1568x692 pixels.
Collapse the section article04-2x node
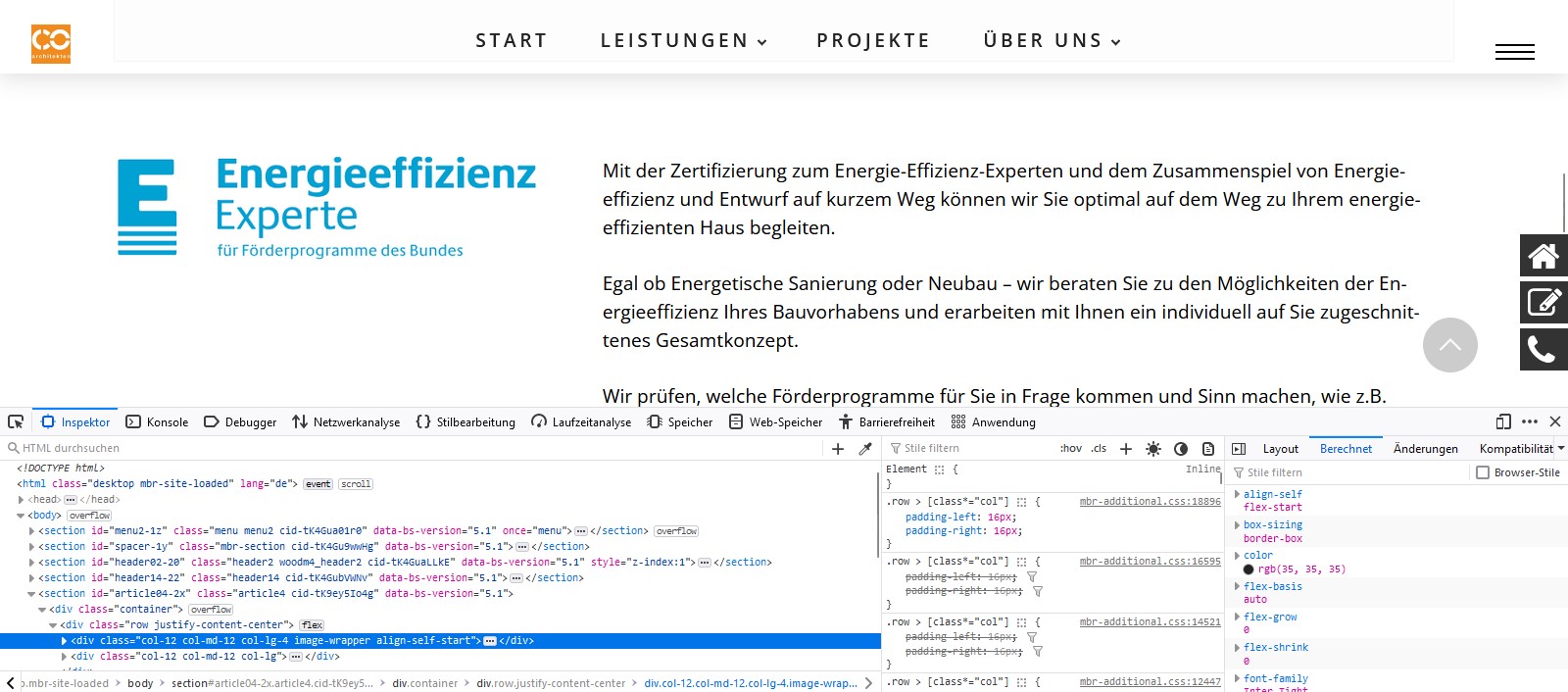31,593
